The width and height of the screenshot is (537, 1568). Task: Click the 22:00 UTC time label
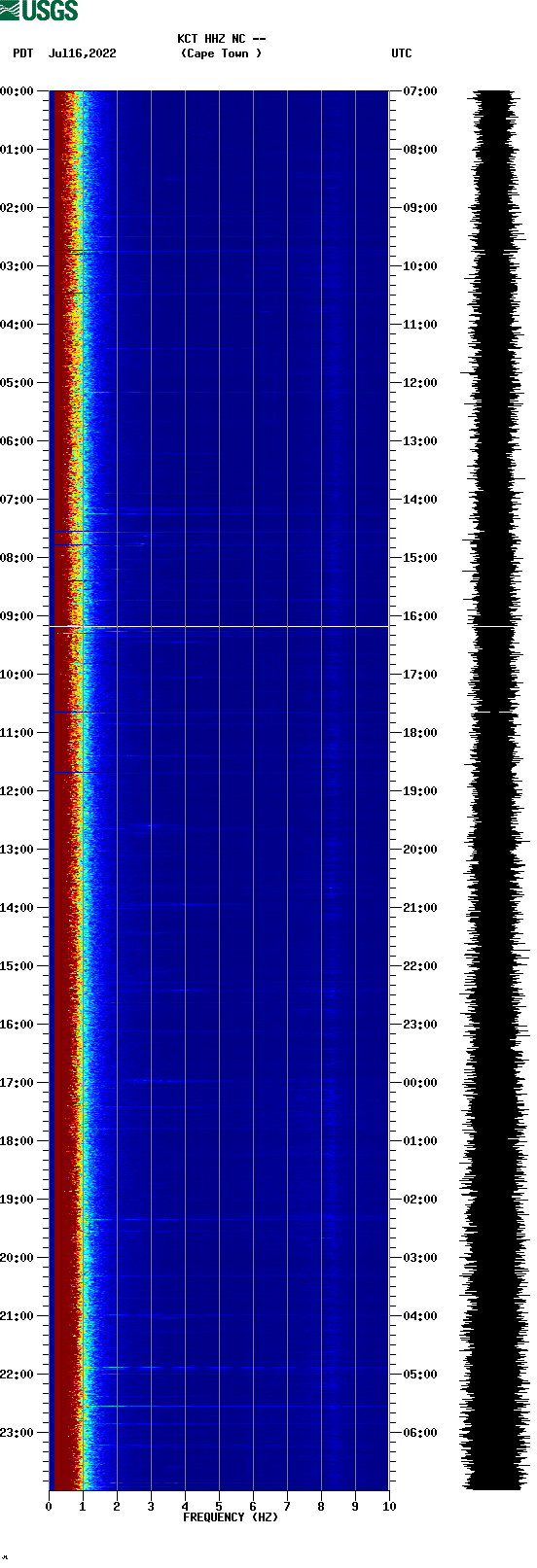point(420,966)
